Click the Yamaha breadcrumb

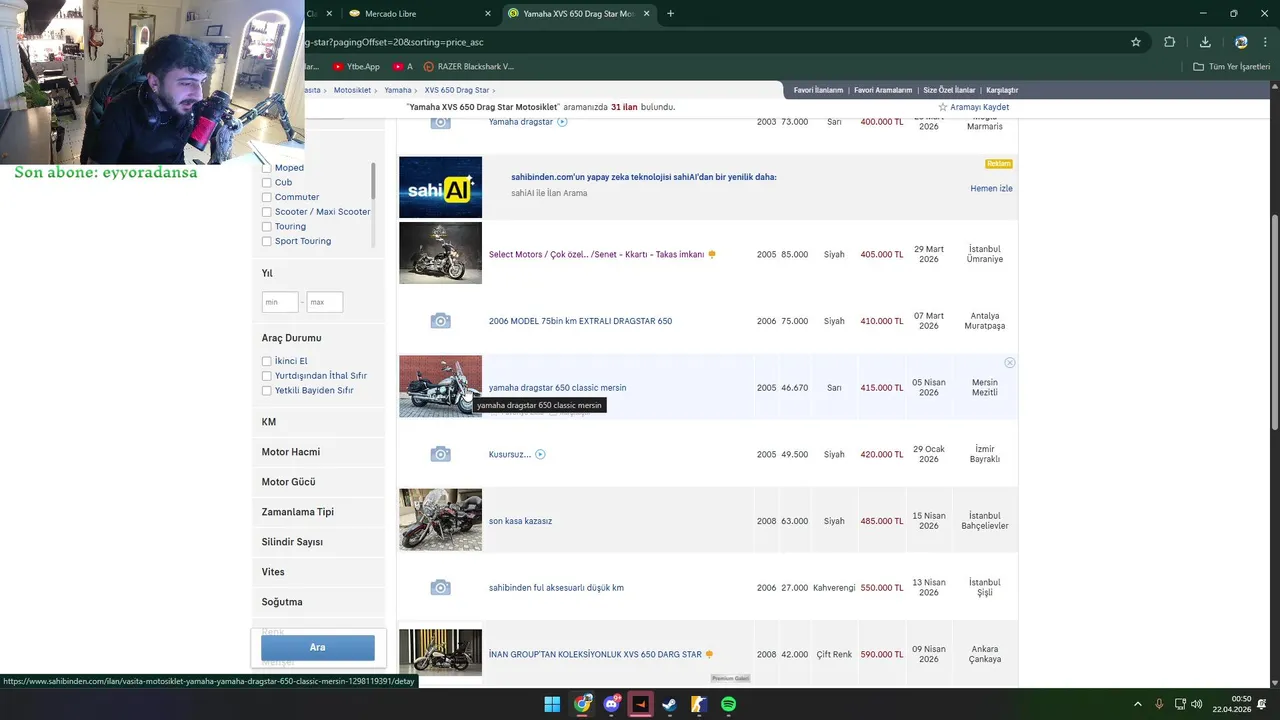(x=398, y=90)
